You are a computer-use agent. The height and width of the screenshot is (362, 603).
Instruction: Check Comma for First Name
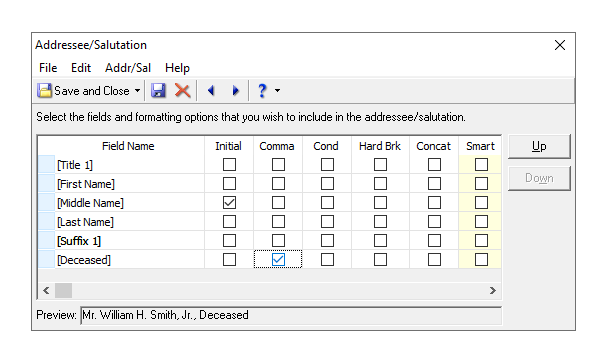[278, 184]
